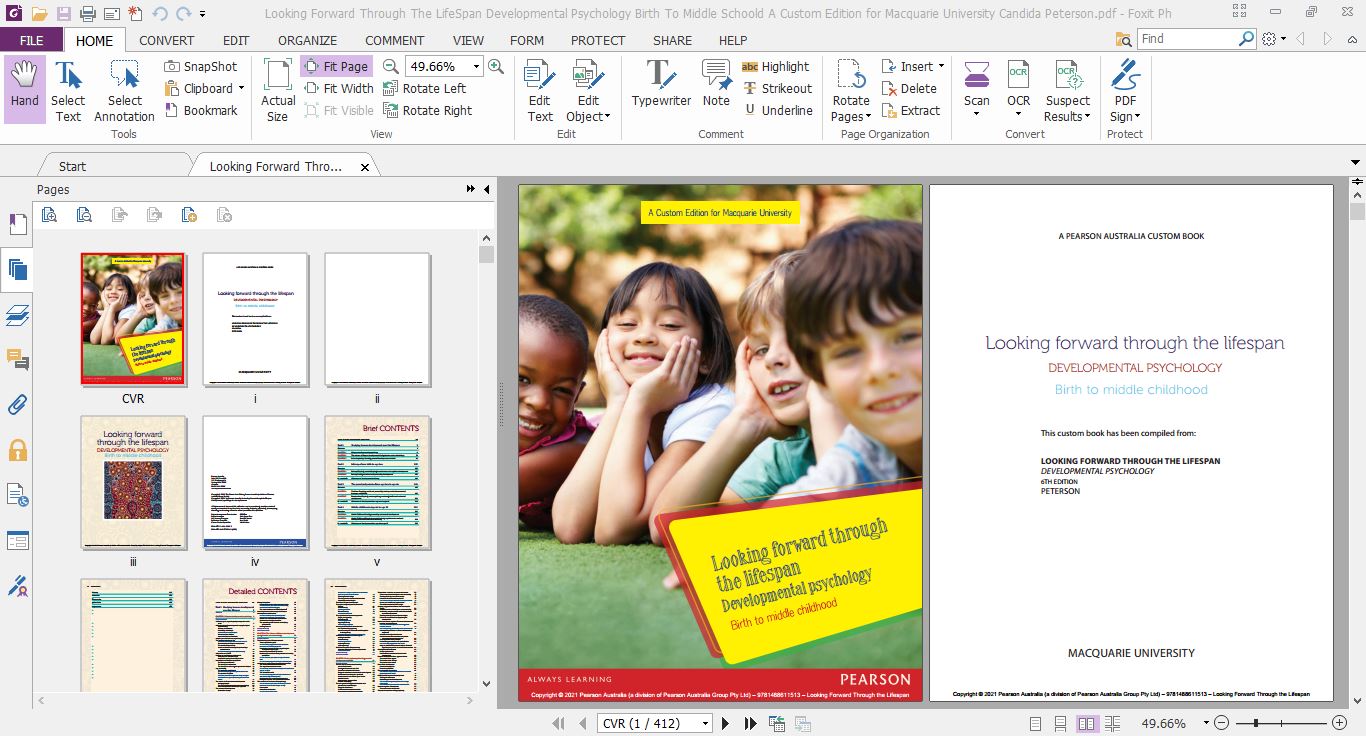Delete pages using the Delete button
Viewport: 1366px width, 736px height.
pyautogui.click(x=909, y=88)
